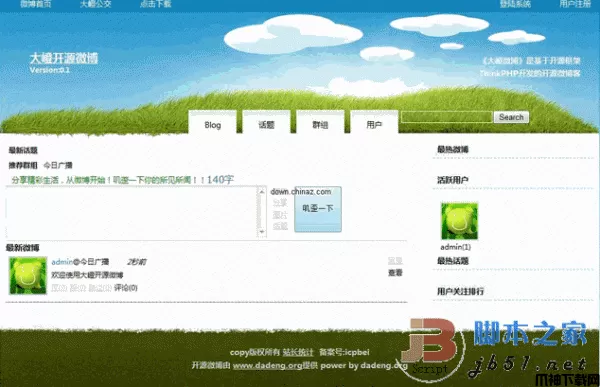Open the 大橙公交 top navigation link
The image size is (600, 387).
(95, 4)
